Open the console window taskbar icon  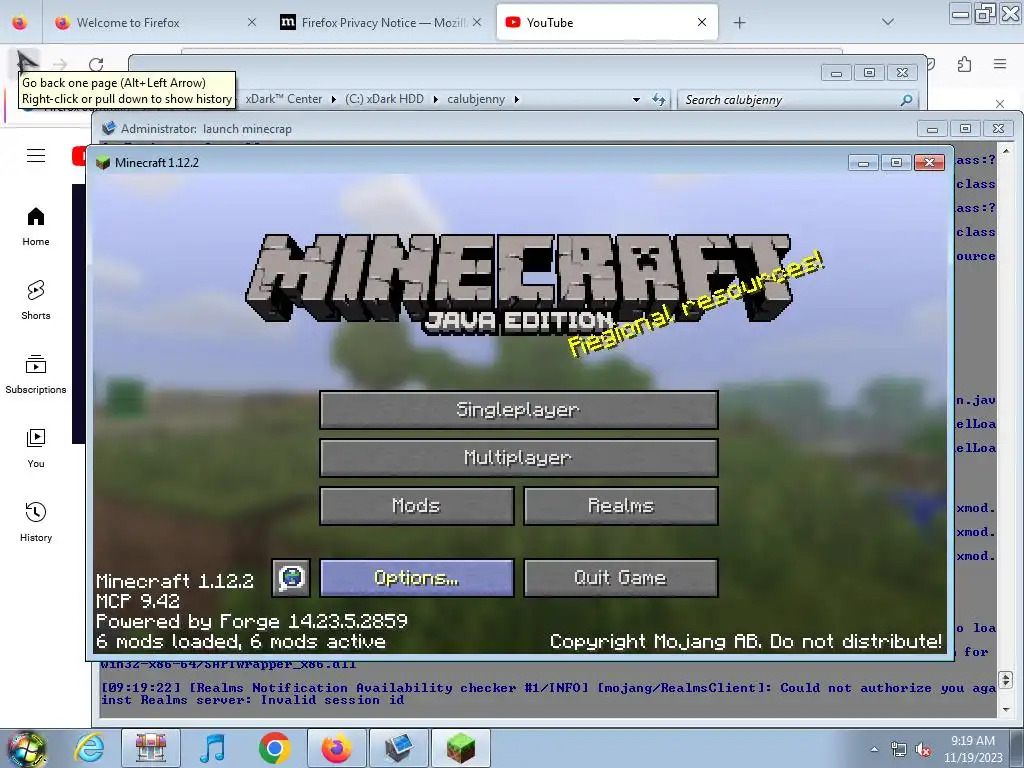pos(398,748)
